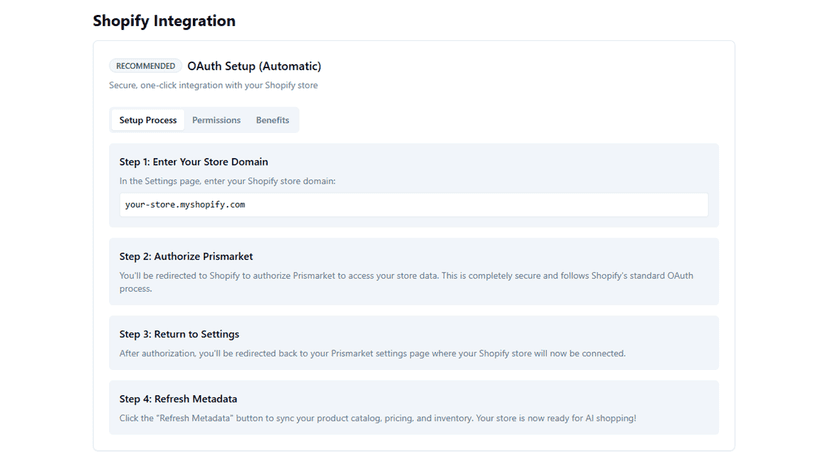The height and width of the screenshot is (466, 828).
Task: Click the Step 1: Enter Your Store Domain heading
Action: [x=193, y=162]
